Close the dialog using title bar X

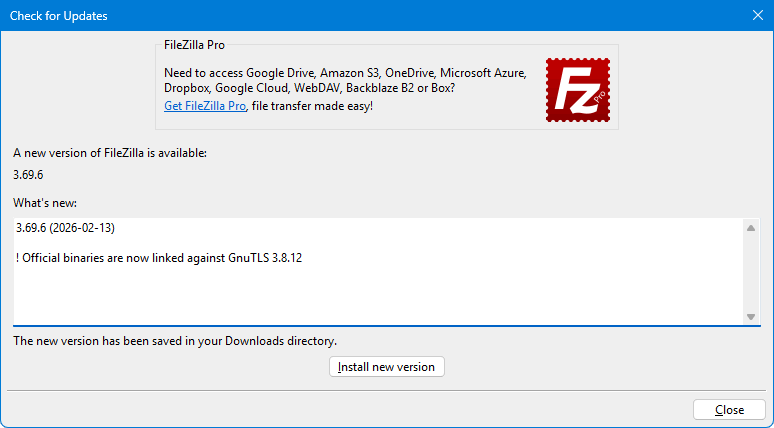point(757,16)
